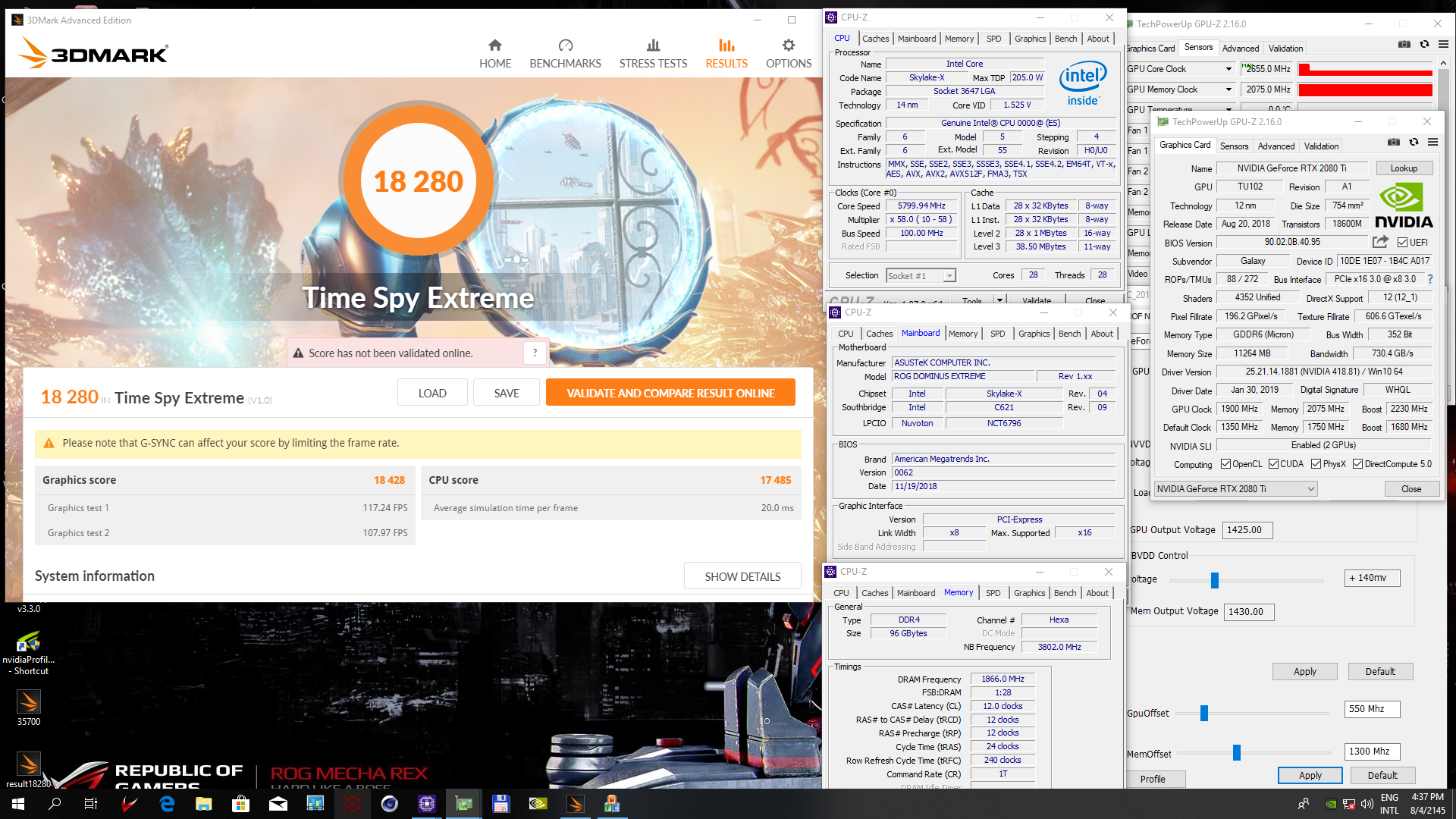Open Graphics tab in Memory CPU-Z window

tap(1029, 593)
